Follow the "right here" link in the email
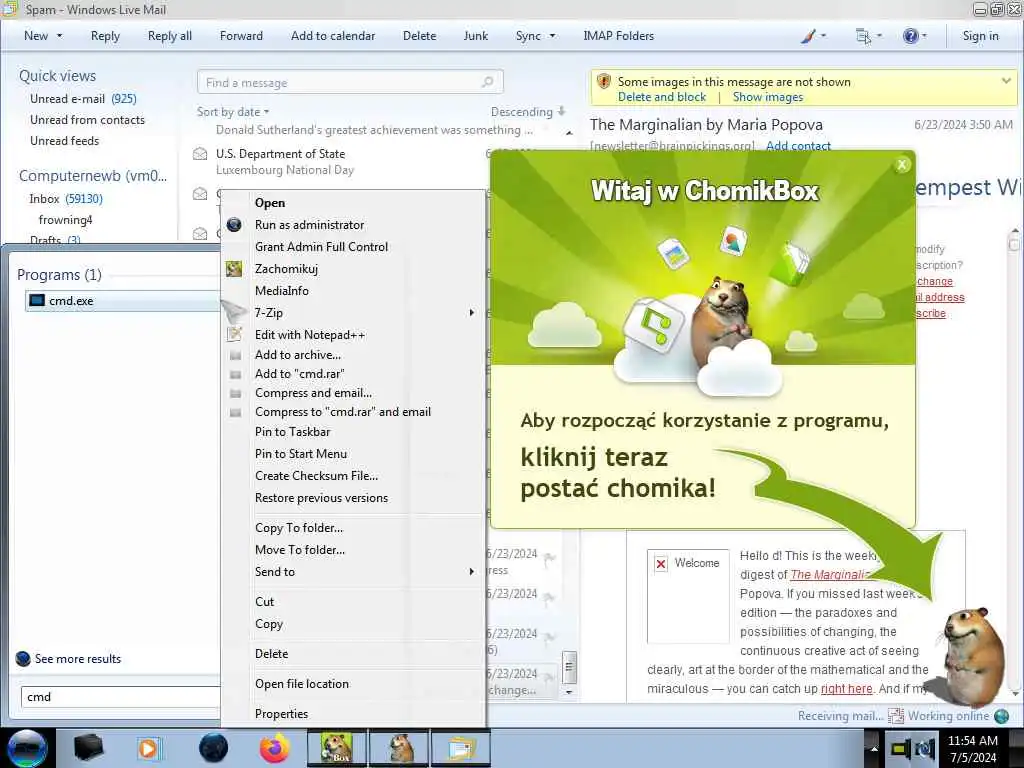This screenshot has height=768, width=1024. tap(846, 689)
